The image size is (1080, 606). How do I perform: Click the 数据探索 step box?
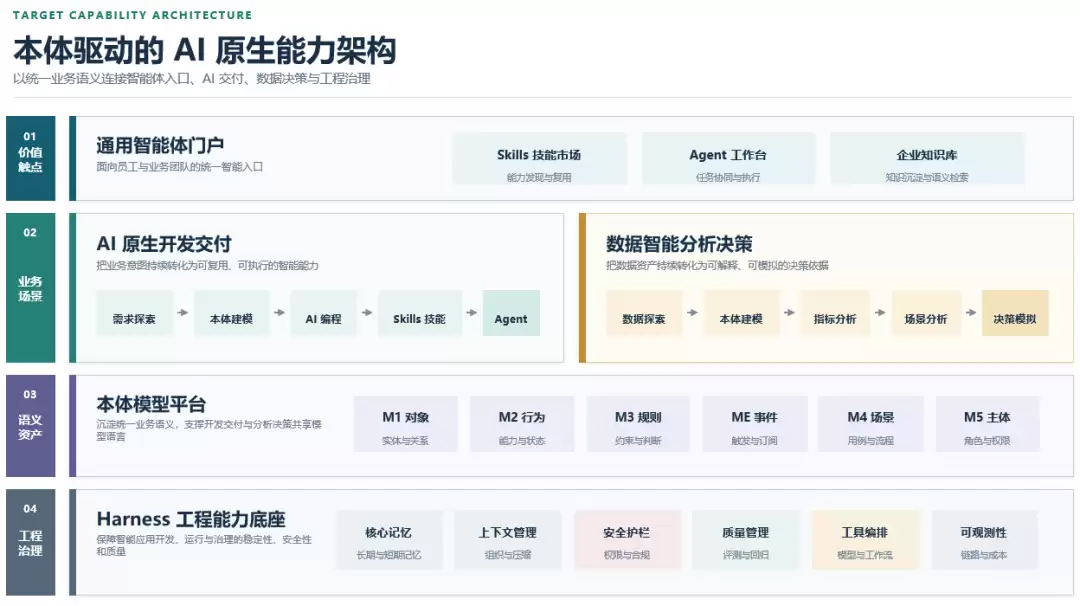tap(644, 313)
